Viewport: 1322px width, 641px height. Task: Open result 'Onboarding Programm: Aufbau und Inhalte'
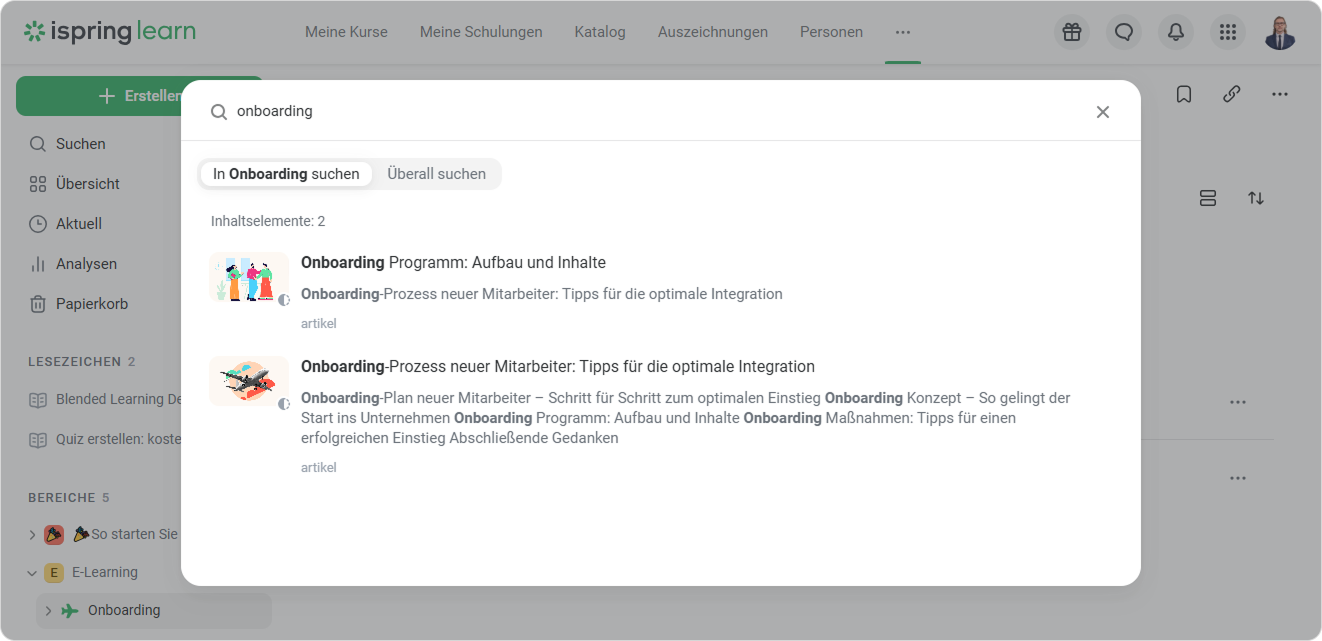point(453,263)
